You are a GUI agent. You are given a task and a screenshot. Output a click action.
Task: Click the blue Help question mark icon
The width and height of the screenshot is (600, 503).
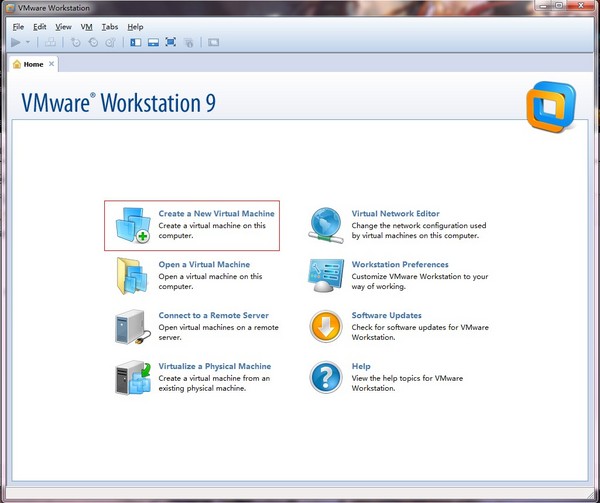[326, 377]
